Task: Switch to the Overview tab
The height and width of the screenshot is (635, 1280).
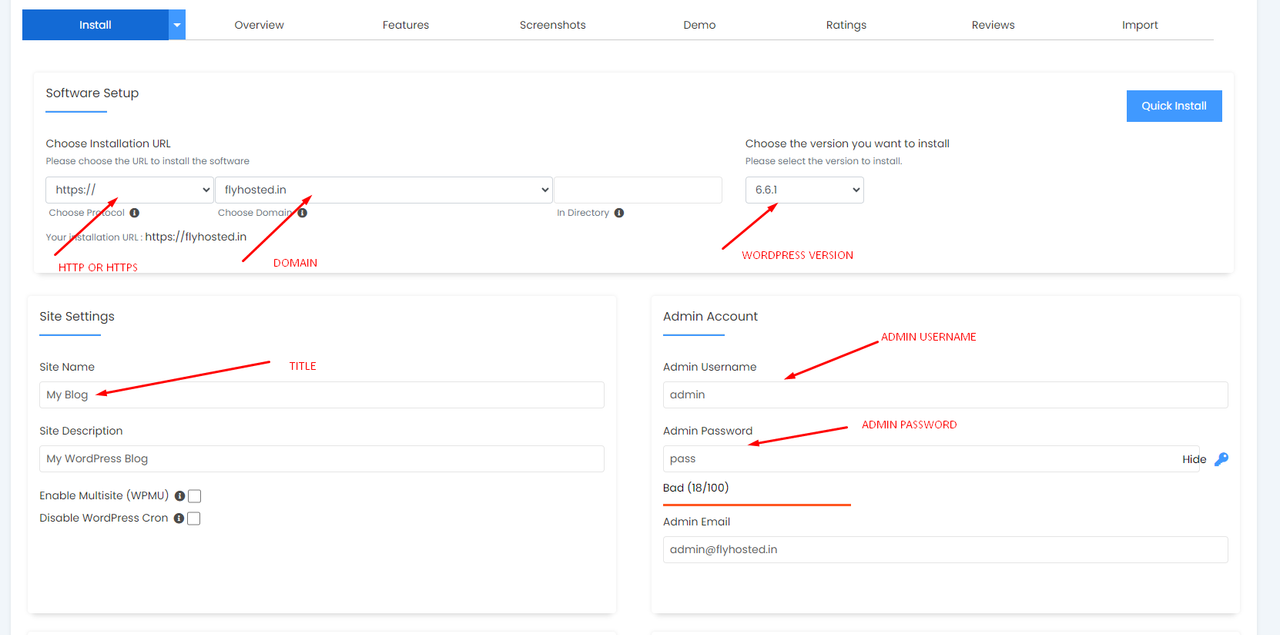Action: click(x=259, y=25)
